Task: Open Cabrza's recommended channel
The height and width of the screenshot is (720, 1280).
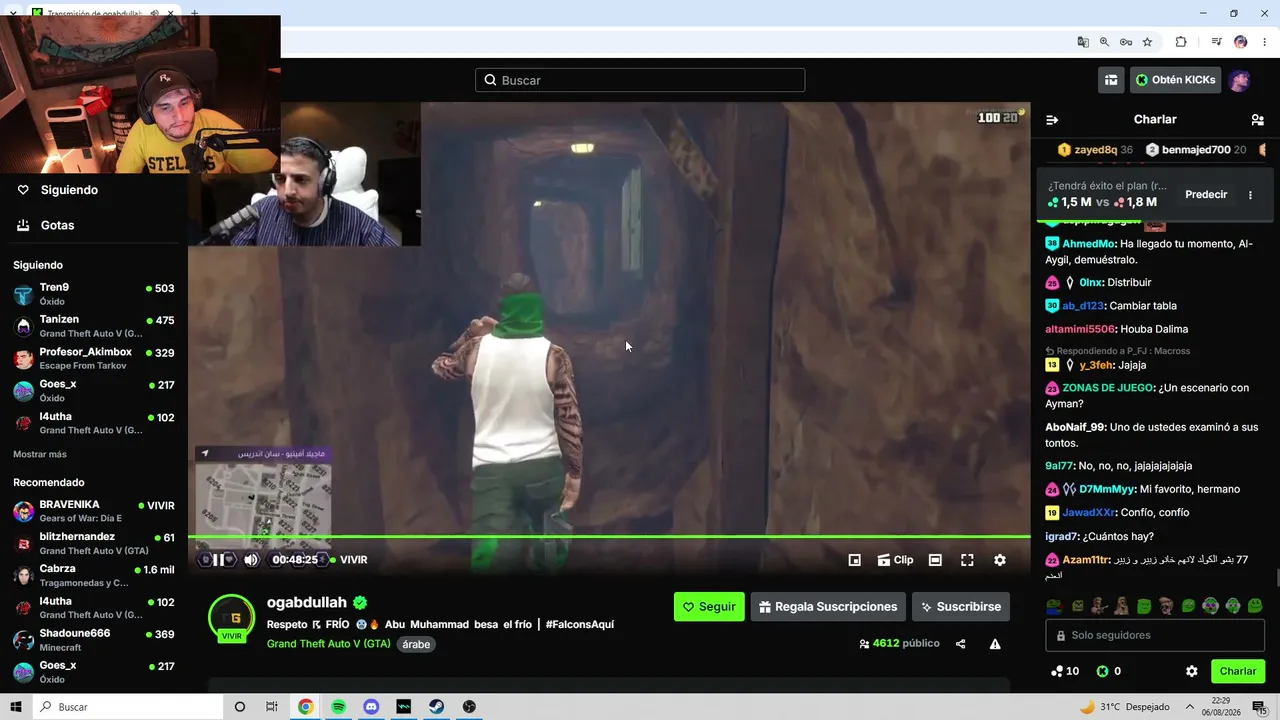Action: [94, 575]
